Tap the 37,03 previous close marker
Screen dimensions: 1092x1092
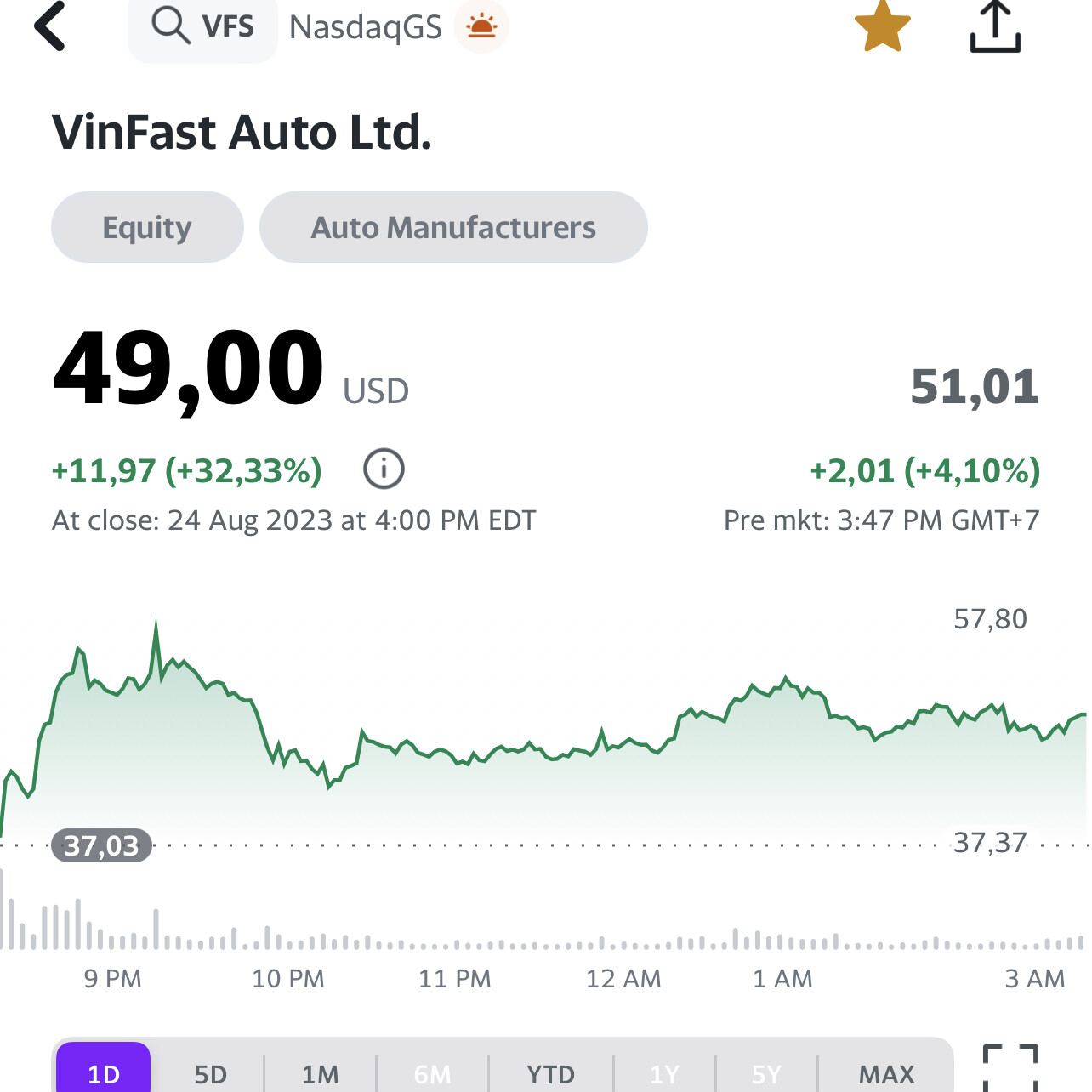pos(102,845)
